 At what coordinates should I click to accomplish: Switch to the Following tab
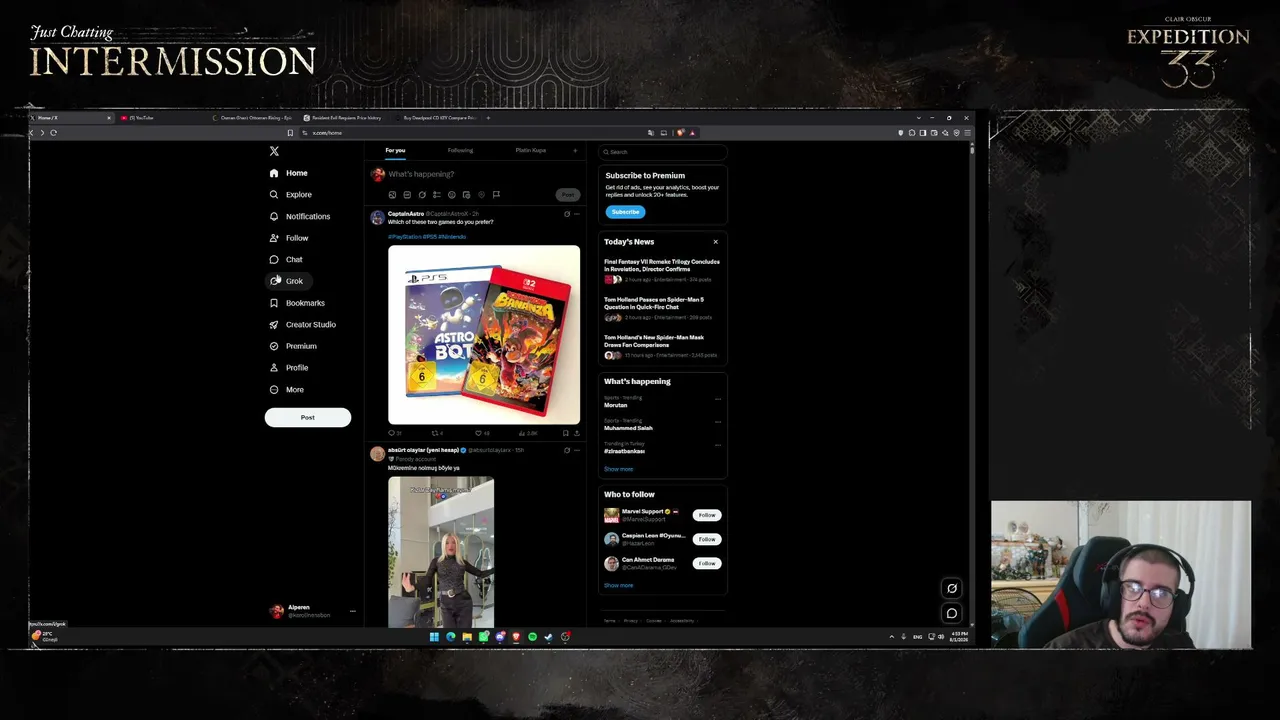pyautogui.click(x=460, y=151)
